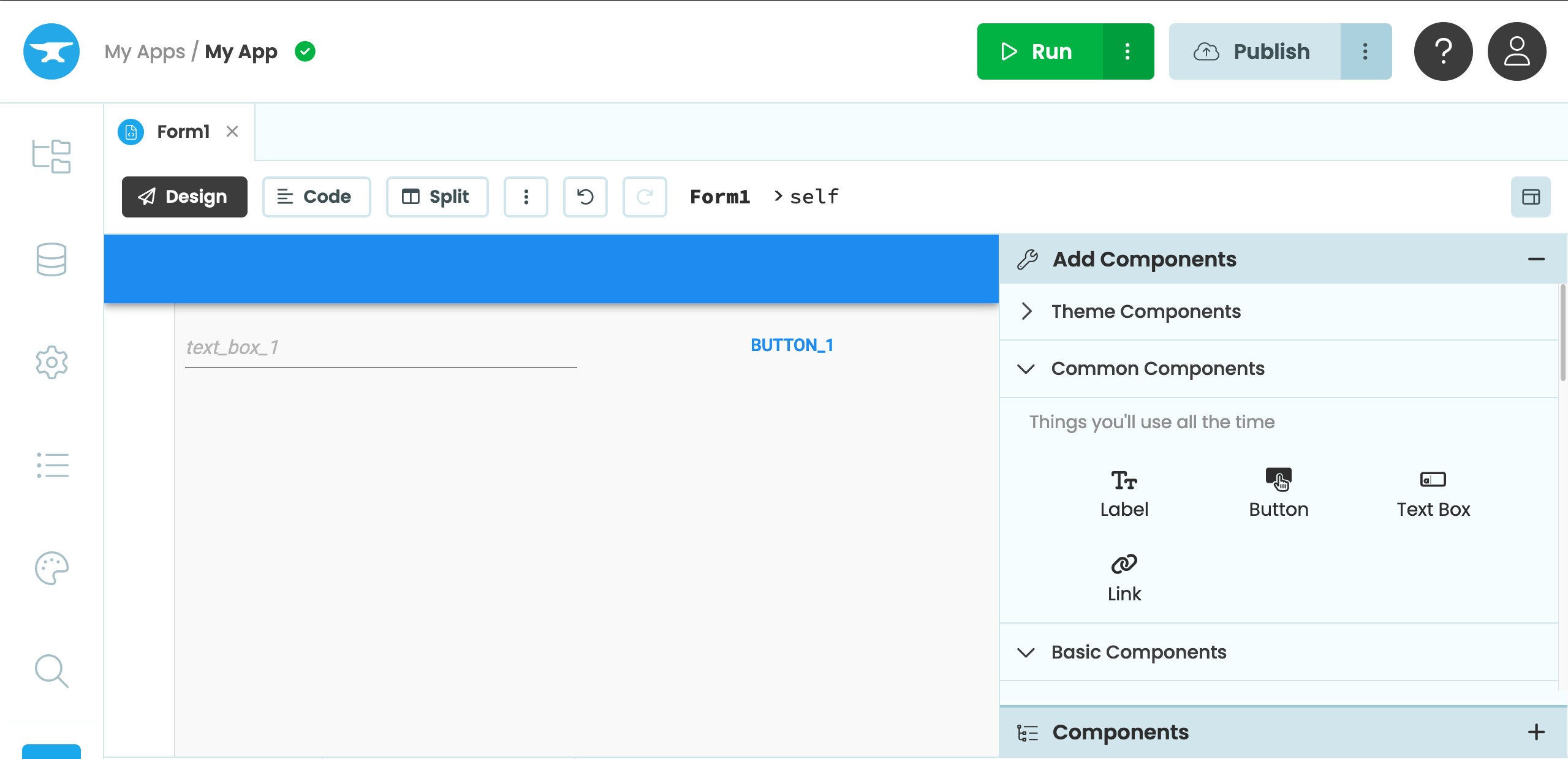The image size is (1568, 759).
Task: Click the Publish button
Action: 1252,51
